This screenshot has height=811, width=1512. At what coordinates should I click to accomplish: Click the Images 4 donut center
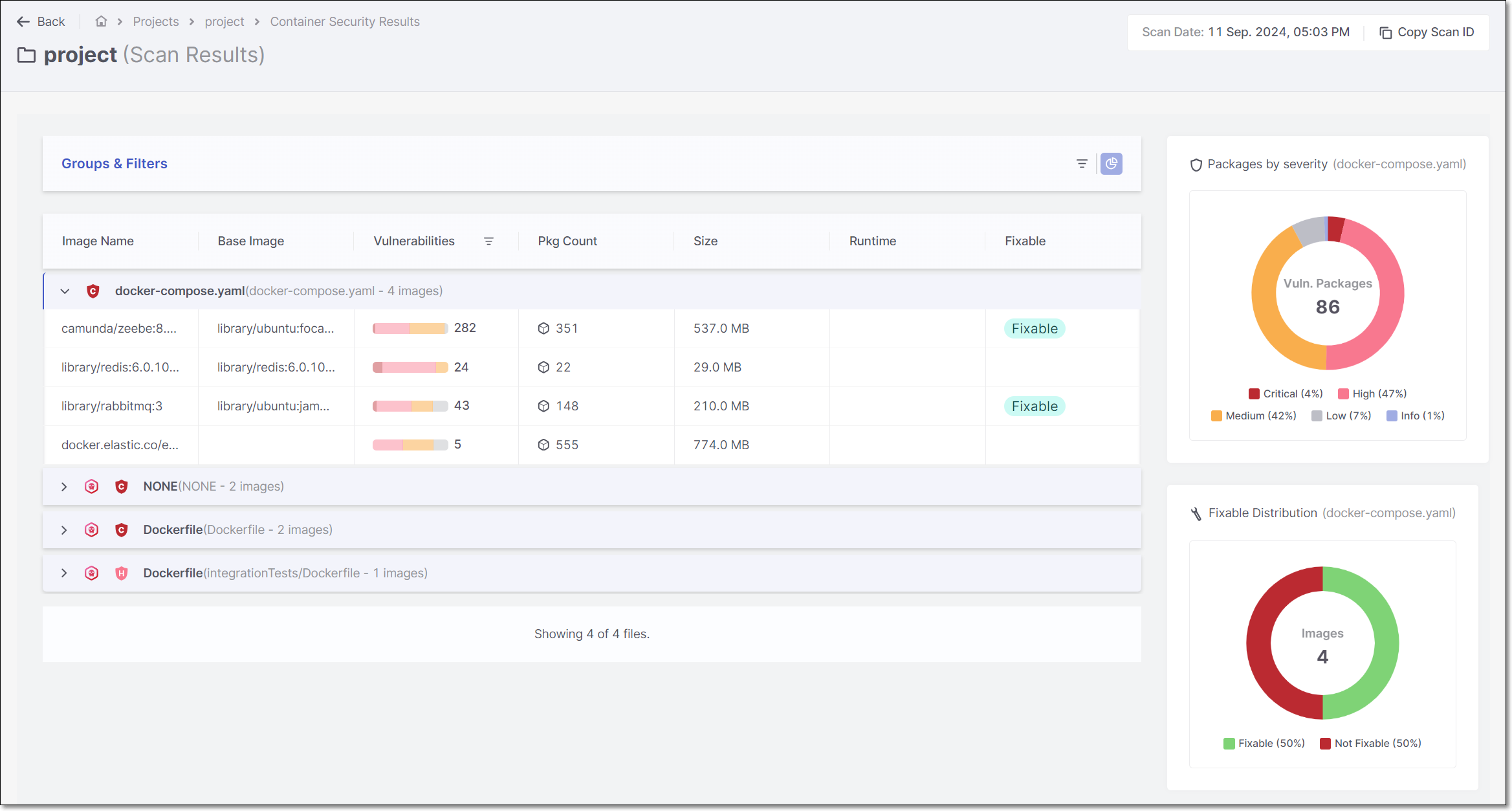point(1322,646)
